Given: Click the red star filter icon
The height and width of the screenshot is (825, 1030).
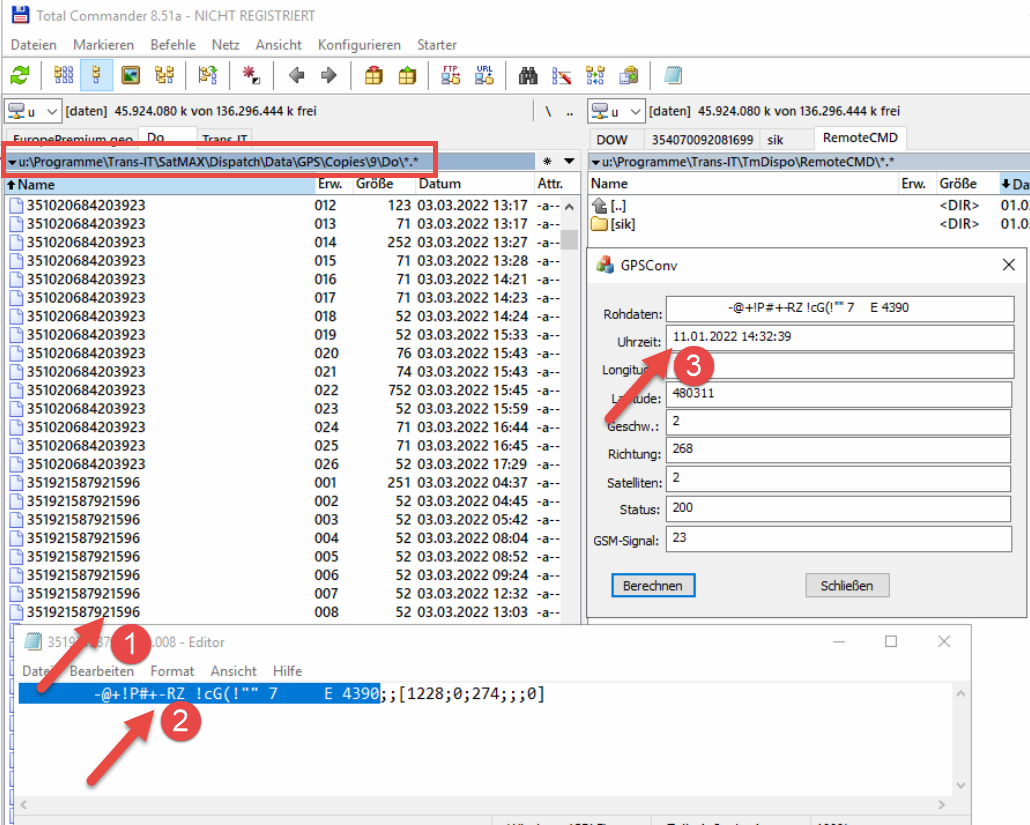Looking at the screenshot, I should click(x=251, y=75).
